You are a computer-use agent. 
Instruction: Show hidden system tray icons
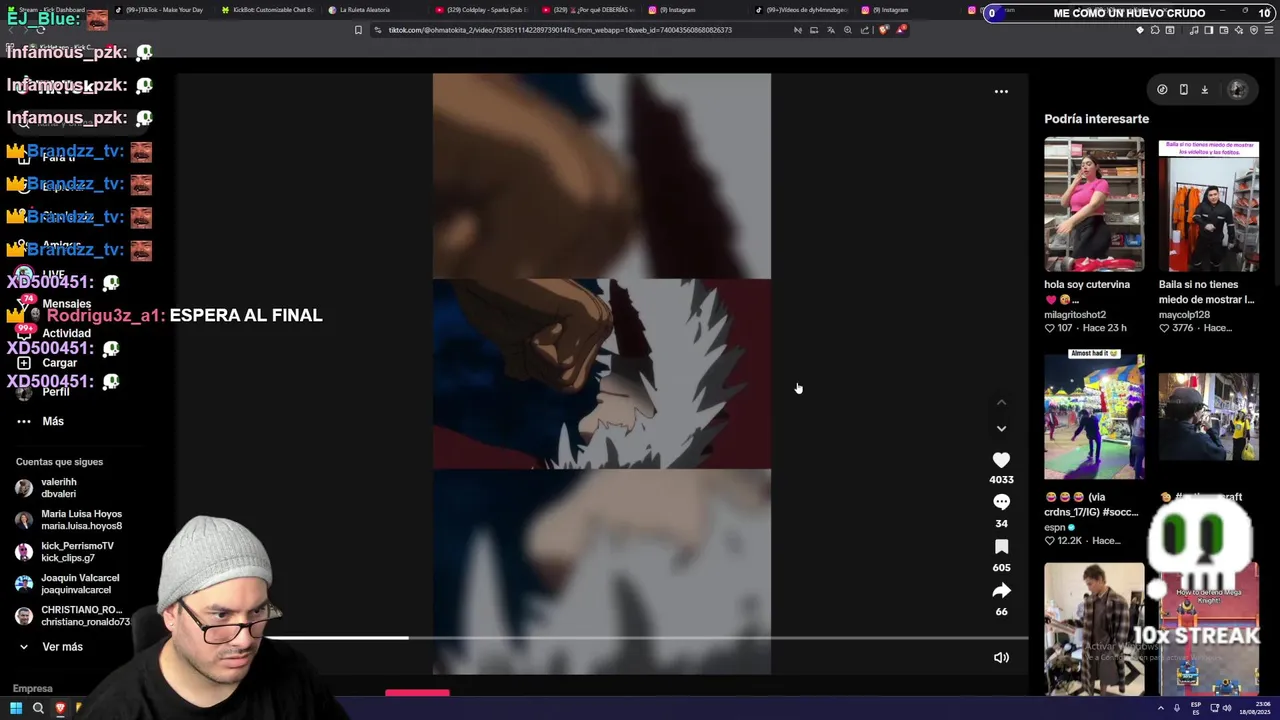pos(1161,708)
